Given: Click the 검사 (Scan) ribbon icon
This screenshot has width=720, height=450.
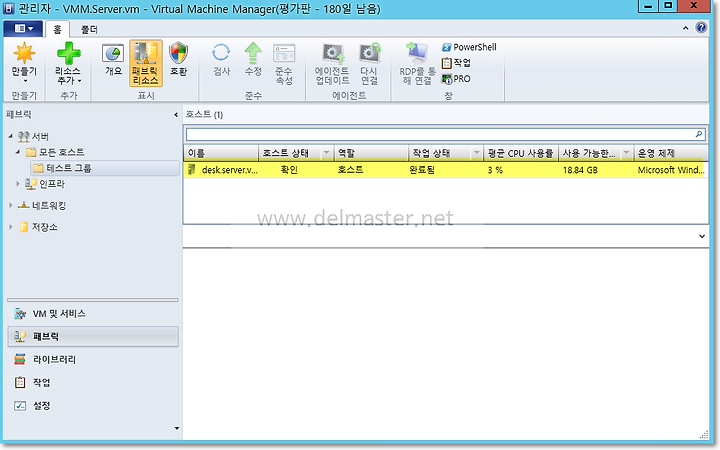Looking at the screenshot, I should coord(221,53).
